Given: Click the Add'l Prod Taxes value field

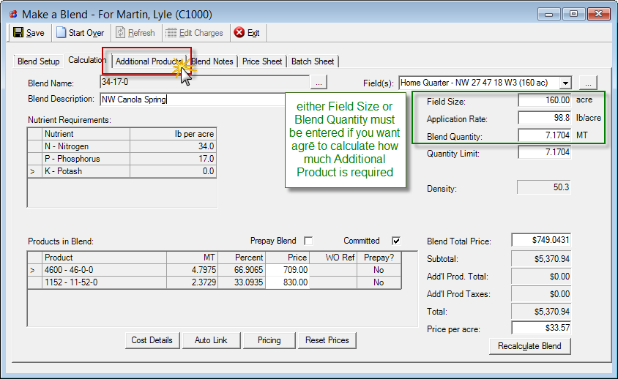Looking at the screenshot, I should click(541, 294).
